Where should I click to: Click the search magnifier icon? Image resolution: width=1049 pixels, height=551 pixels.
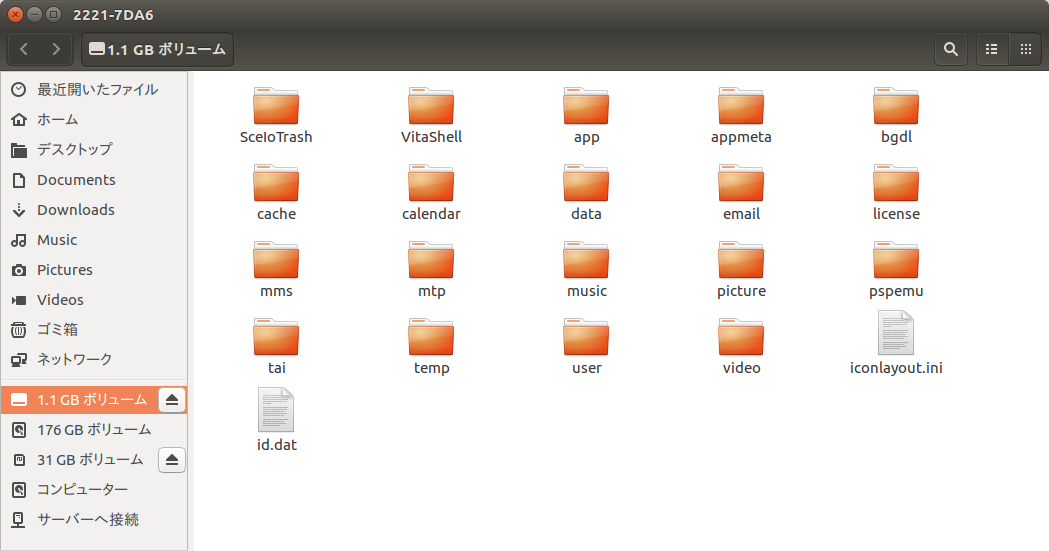tap(950, 49)
